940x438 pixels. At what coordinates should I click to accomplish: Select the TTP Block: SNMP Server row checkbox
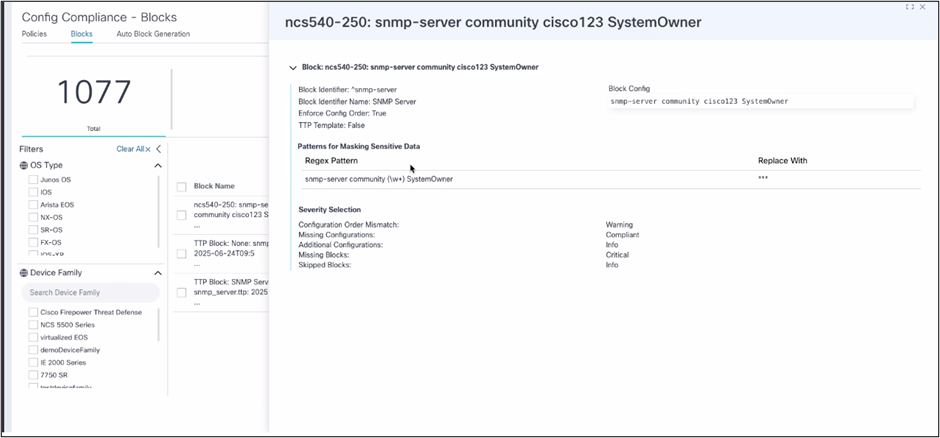tap(181, 292)
